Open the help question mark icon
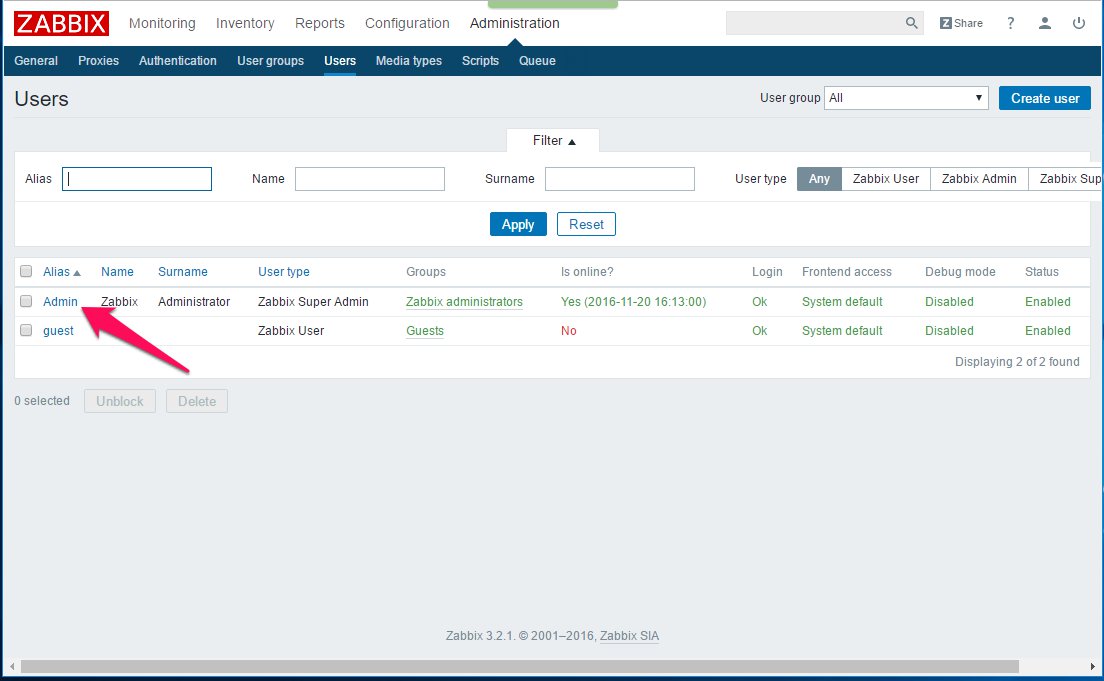Screen dimensions: 1104x681 (x=1010, y=23)
